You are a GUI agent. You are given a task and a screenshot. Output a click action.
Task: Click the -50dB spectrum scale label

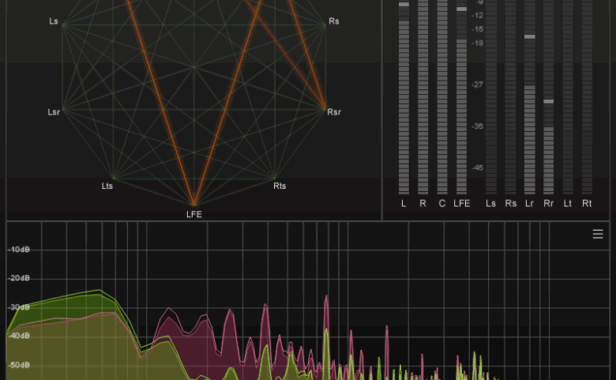click(x=19, y=365)
